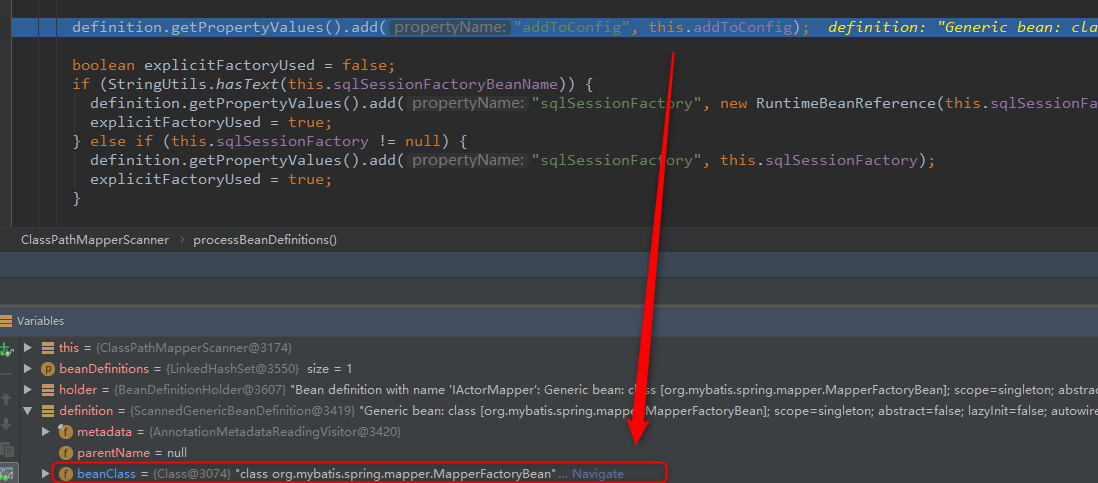Image resolution: width=1098 pixels, height=483 pixels.
Task: Click the field icon beside parentName
Action: point(66,452)
